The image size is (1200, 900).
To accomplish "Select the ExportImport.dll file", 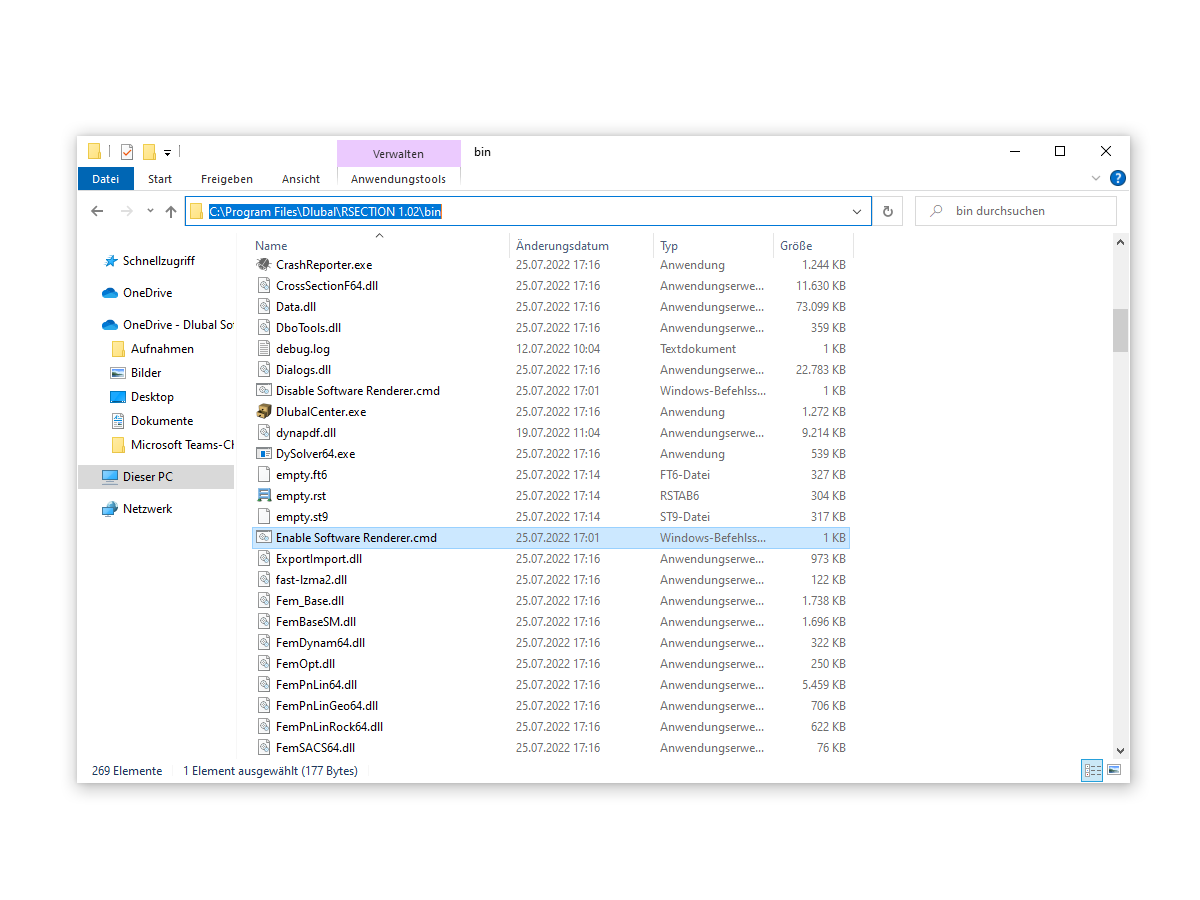I will click(x=550, y=559).
